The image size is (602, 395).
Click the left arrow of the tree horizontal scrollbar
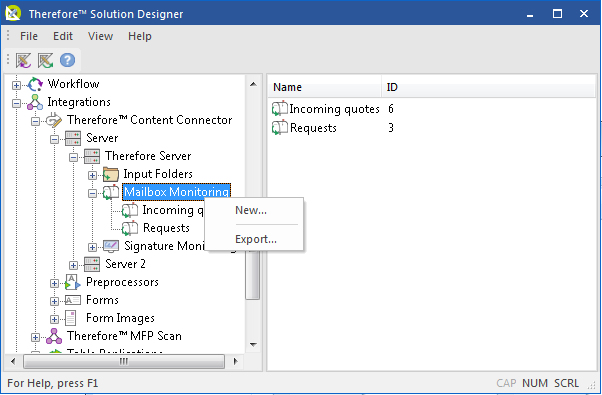click(13, 361)
